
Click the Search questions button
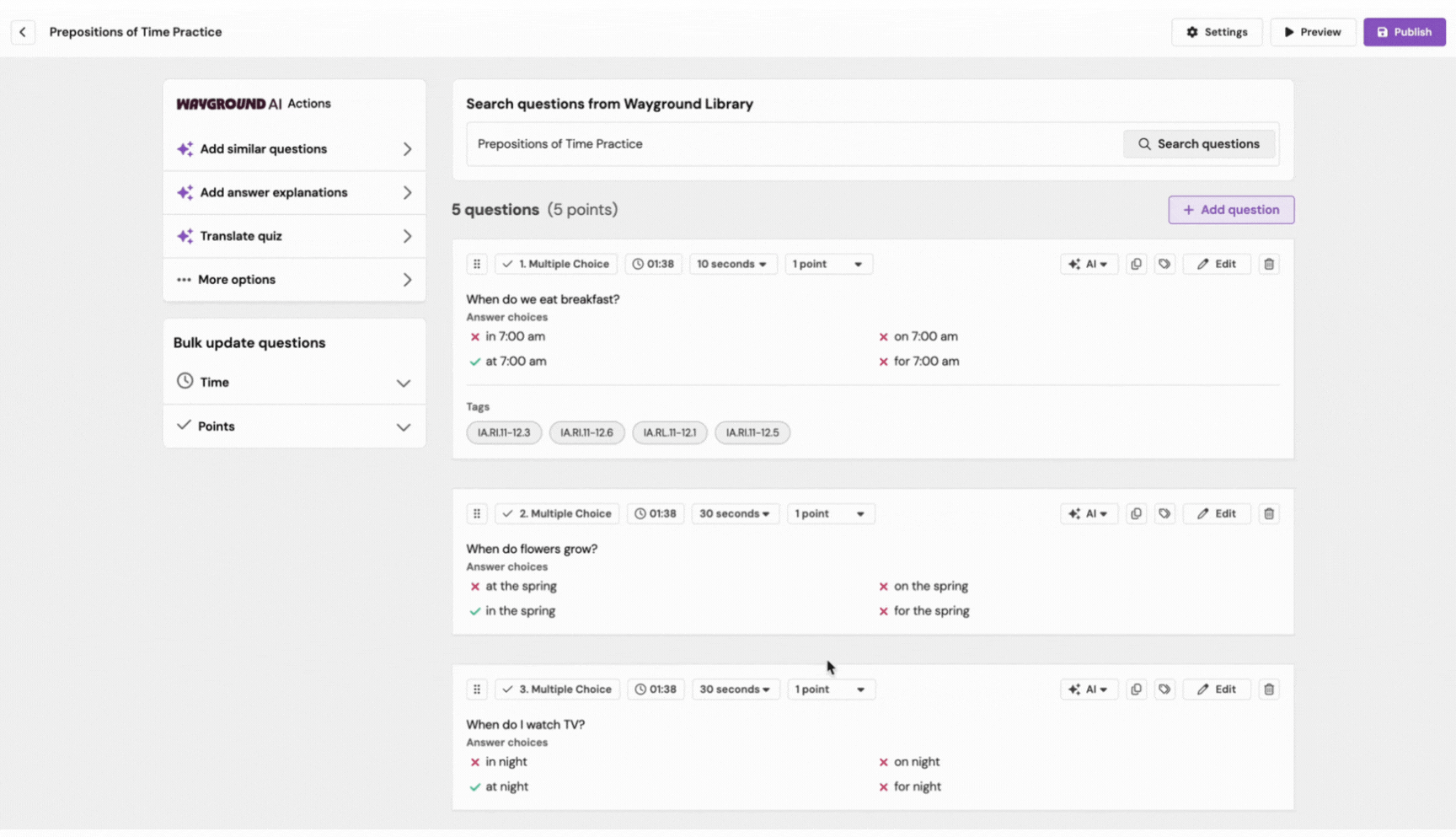(x=1199, y=144)
